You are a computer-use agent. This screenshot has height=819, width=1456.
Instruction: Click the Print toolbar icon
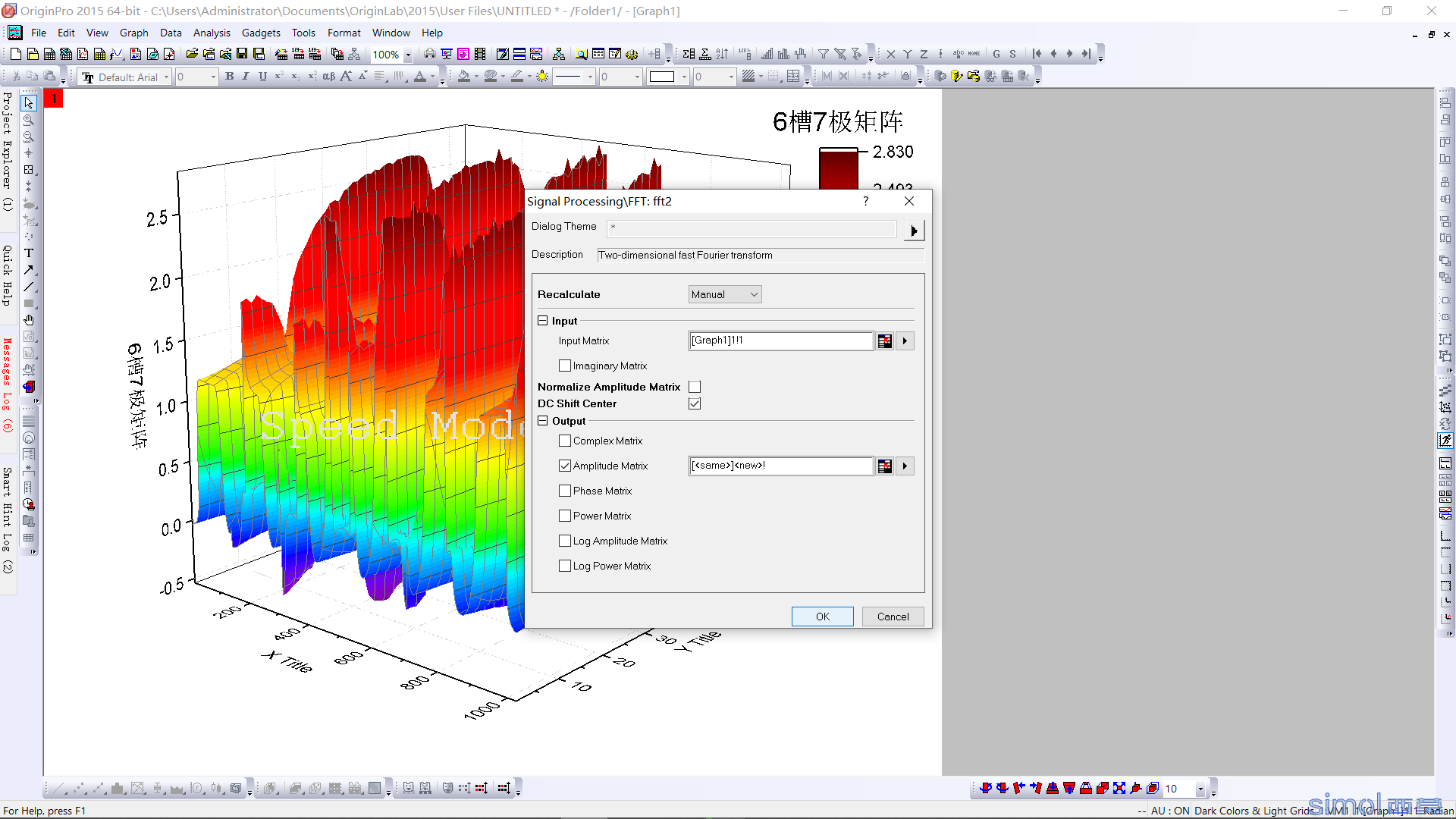[x=429, y=54]
